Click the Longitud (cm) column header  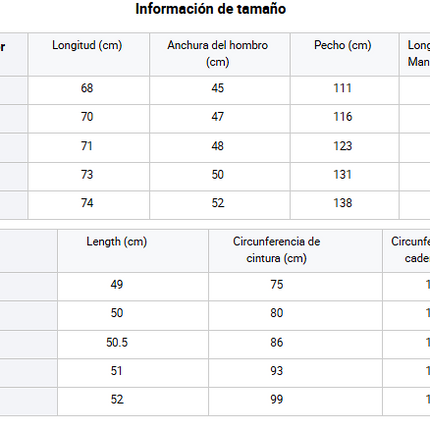coord(89,54)
